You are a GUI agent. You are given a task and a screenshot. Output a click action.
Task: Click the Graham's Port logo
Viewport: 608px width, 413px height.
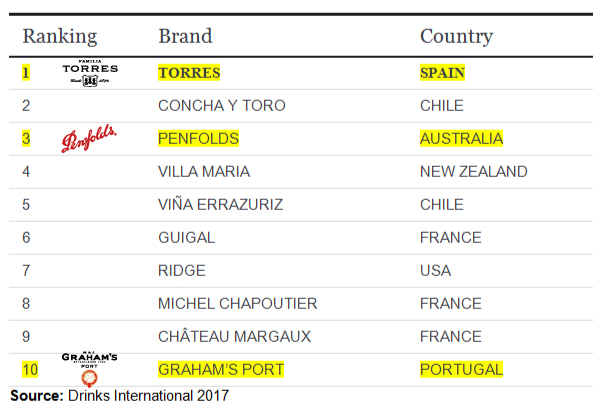tap(89, 370)
